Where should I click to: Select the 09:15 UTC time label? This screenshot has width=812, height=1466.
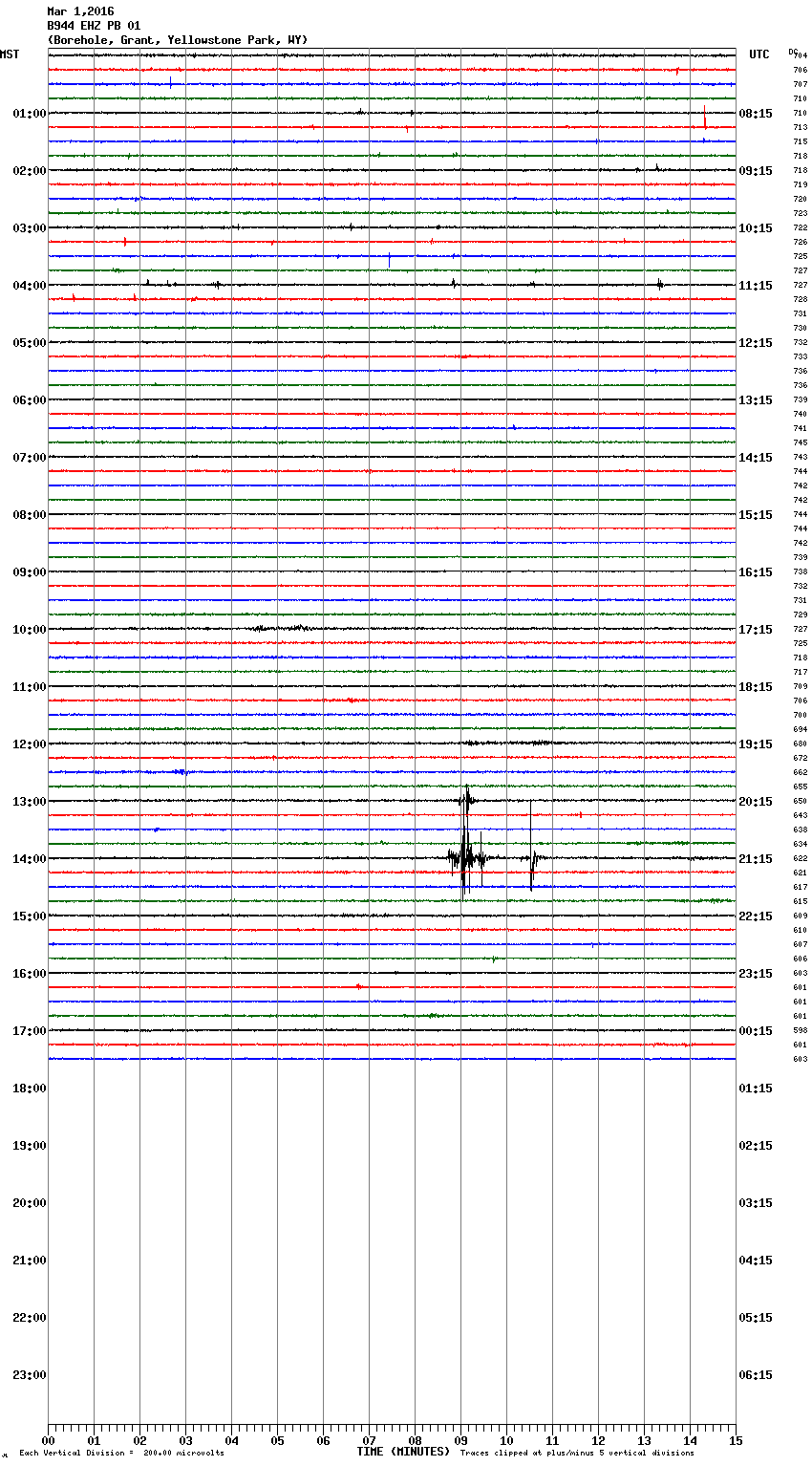[756, 171]
